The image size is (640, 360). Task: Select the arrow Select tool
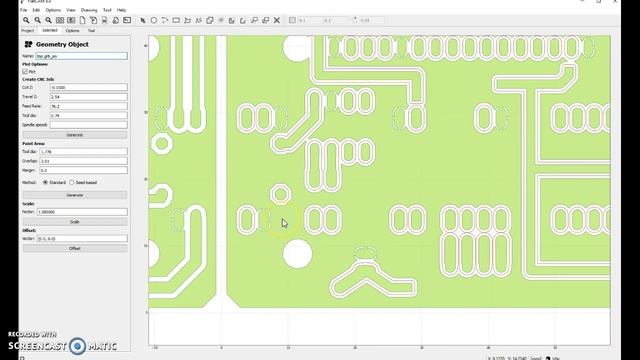point(142,20)
